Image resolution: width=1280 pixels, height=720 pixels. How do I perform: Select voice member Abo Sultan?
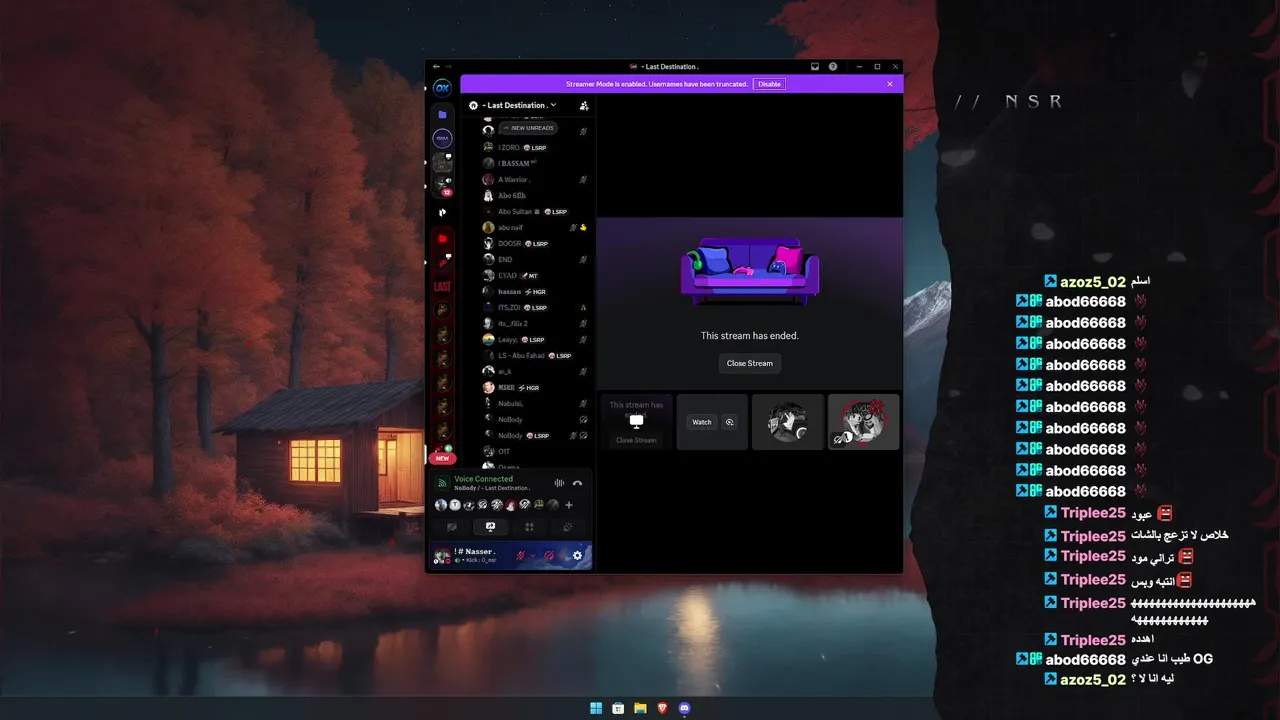click(x=535, y=211)
